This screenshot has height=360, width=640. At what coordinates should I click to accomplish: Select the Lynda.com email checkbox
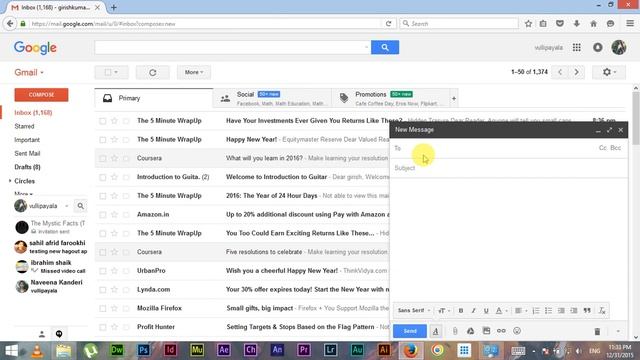[102, 290]
